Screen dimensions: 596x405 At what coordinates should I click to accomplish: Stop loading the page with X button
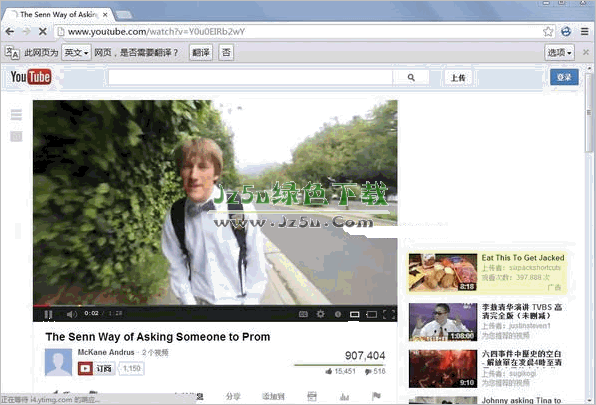pyautogui.click(x=43, y=32)
